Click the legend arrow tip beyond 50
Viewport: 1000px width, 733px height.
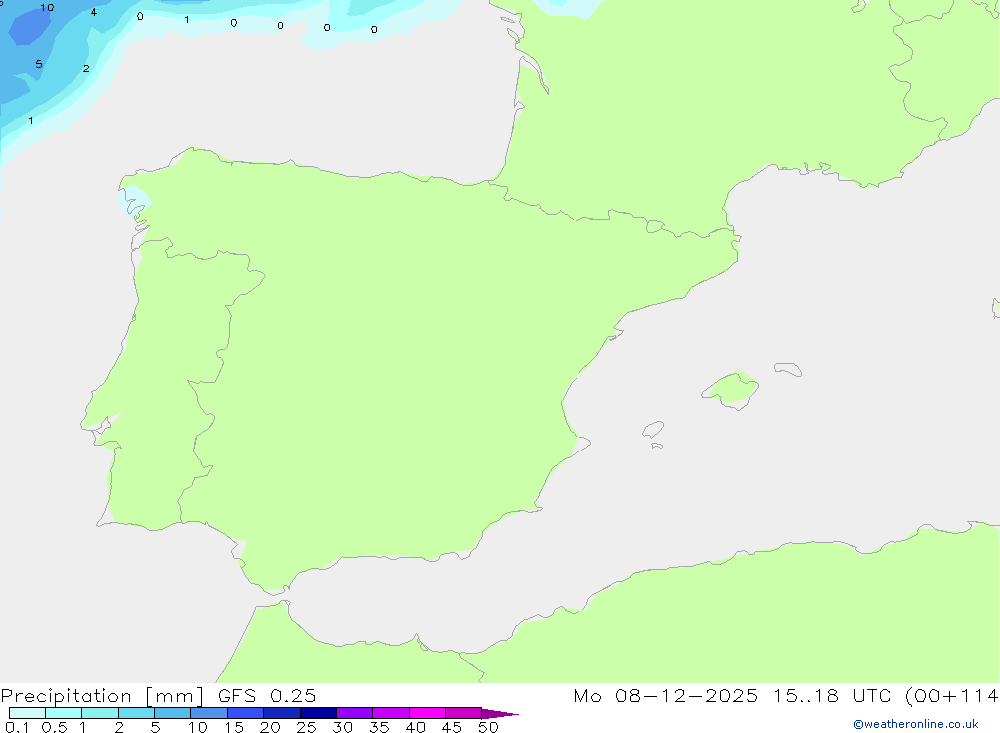pyautogui.click(x=501, y=714)
